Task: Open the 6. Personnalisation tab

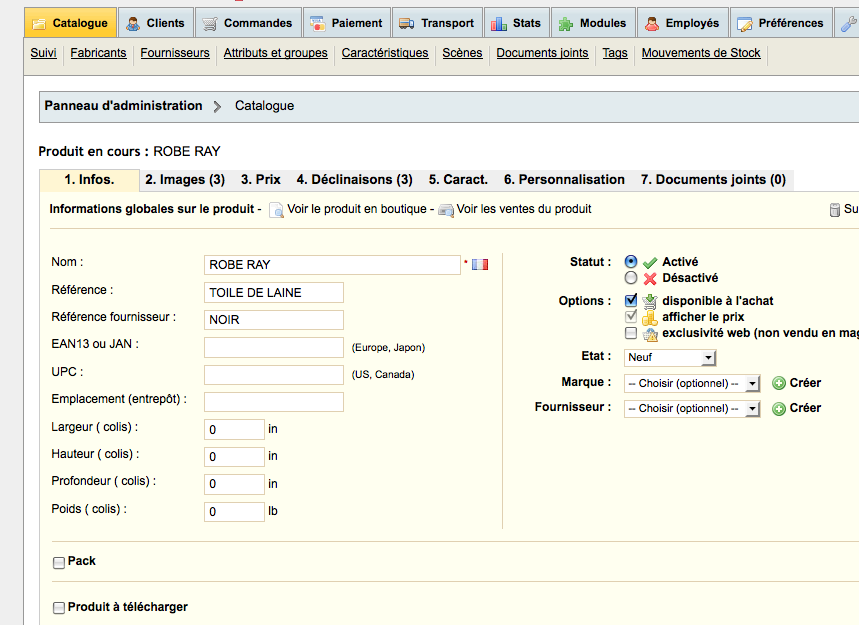Action: coord(564,180)
